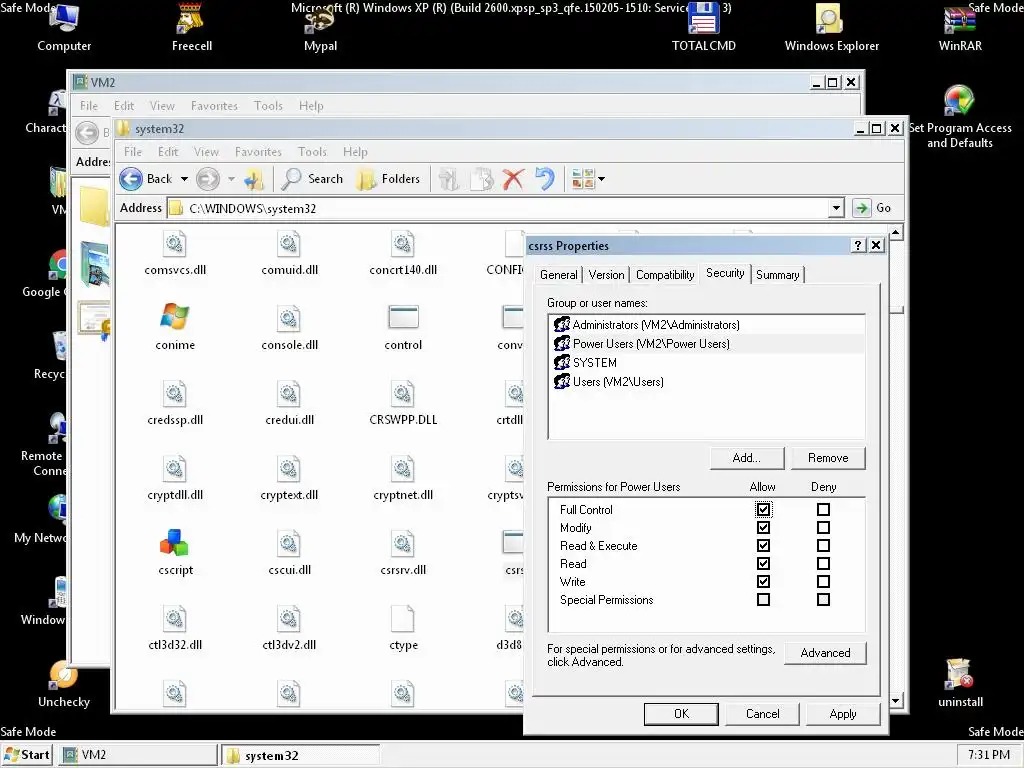This screenshot has width=1024, height=768.
Task: Switch to the General tab
Action: click(x=558, y=275)
